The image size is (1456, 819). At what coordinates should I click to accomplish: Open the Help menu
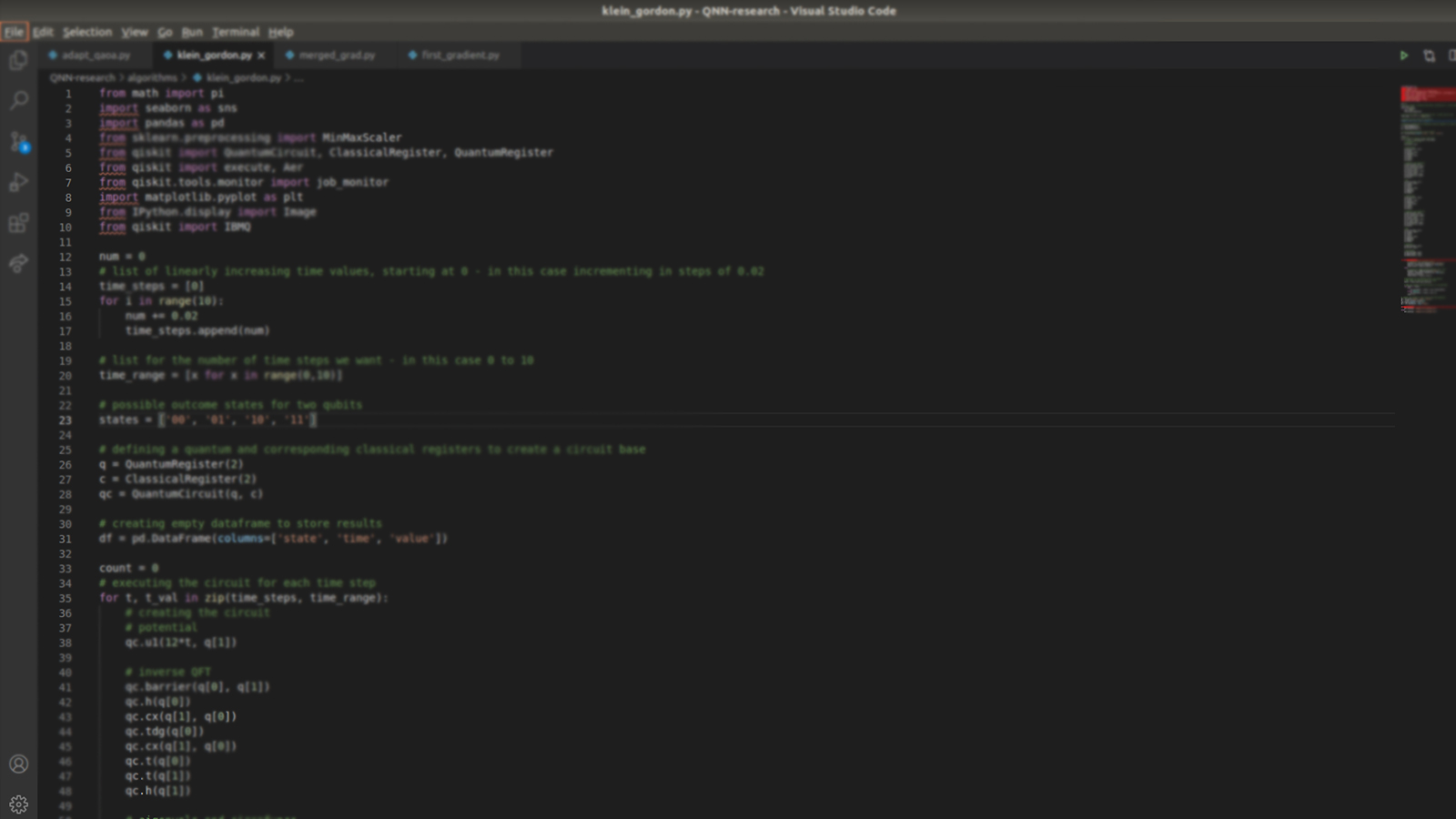(x=280, y=32)
